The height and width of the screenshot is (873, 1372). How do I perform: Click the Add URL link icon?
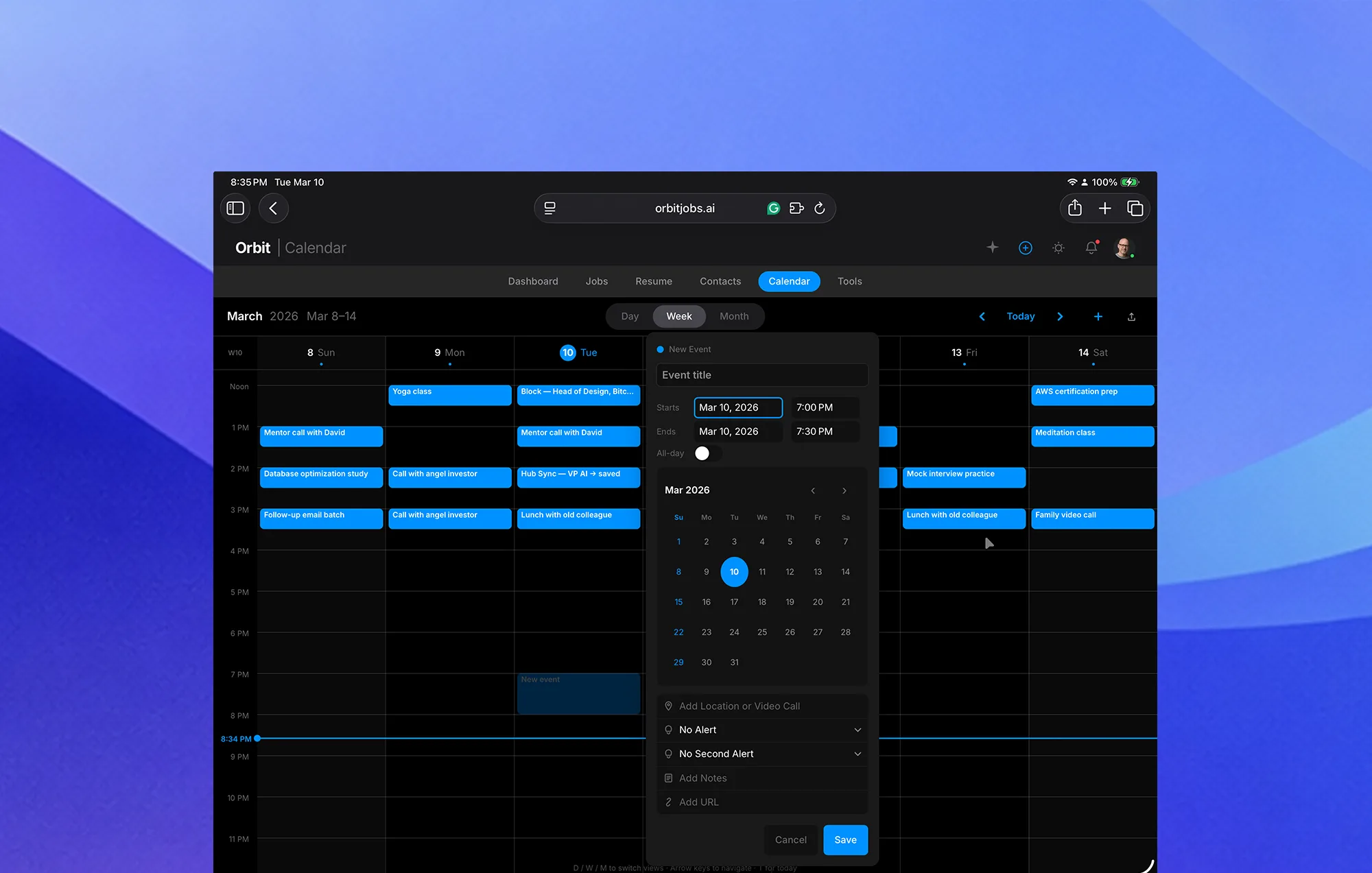coord(669,802)
